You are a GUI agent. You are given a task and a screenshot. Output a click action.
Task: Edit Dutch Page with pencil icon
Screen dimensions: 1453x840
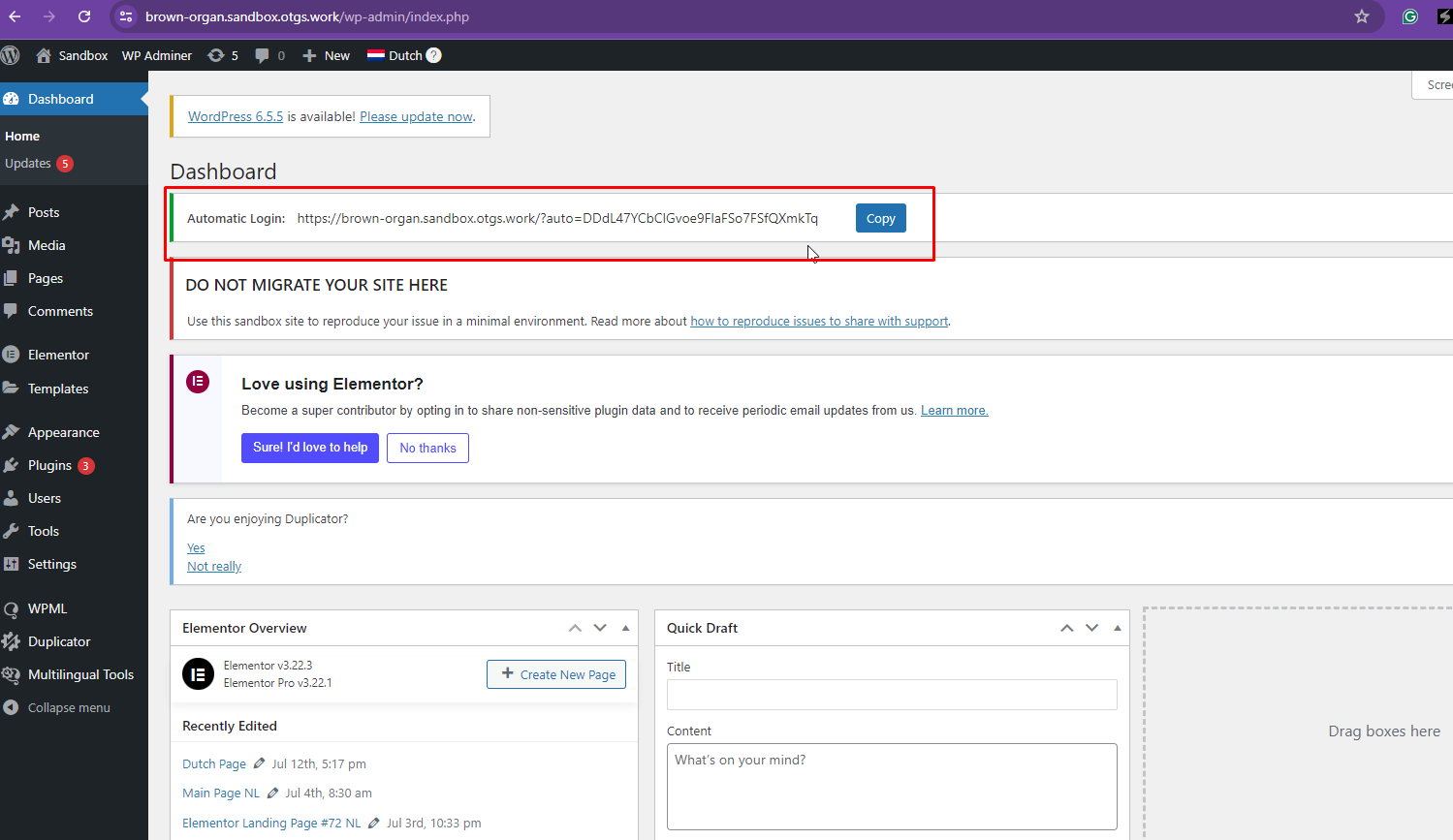[x=259, y=763]
